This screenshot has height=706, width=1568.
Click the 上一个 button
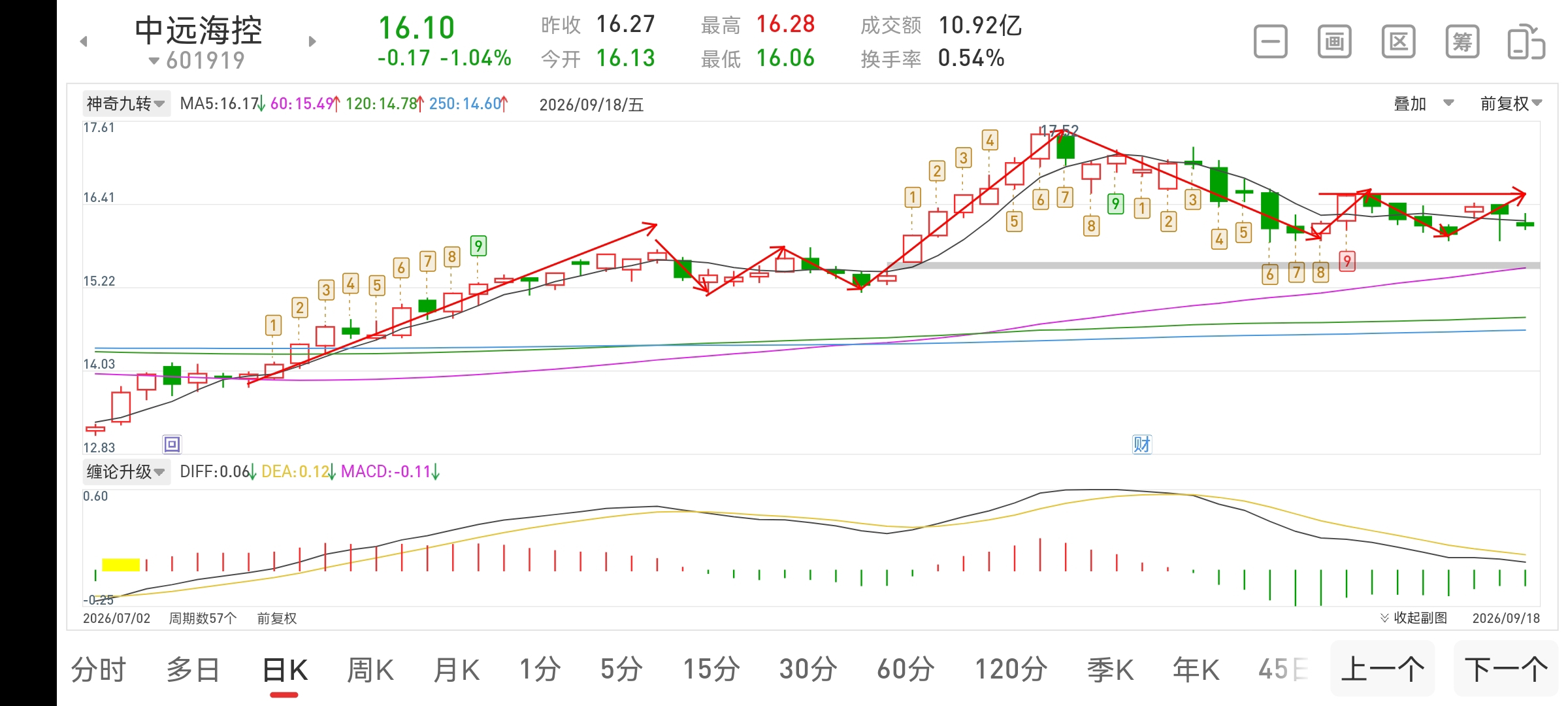click(1382, 669)
